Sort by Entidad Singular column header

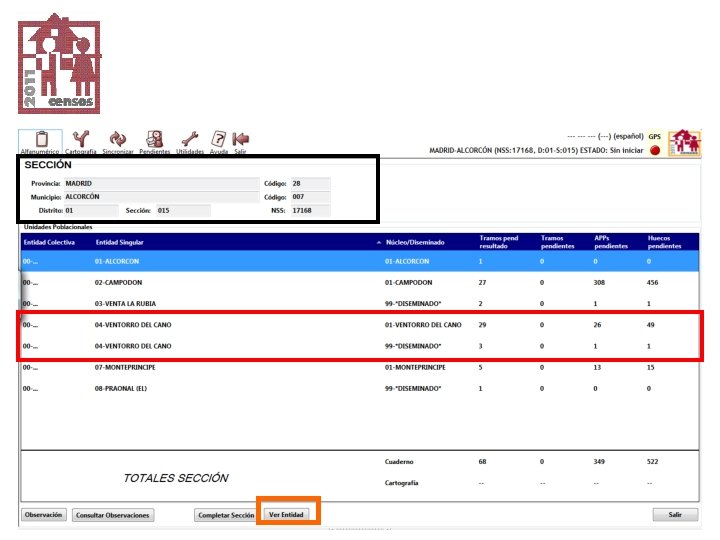pyautogui.click(x=119, y=242)
